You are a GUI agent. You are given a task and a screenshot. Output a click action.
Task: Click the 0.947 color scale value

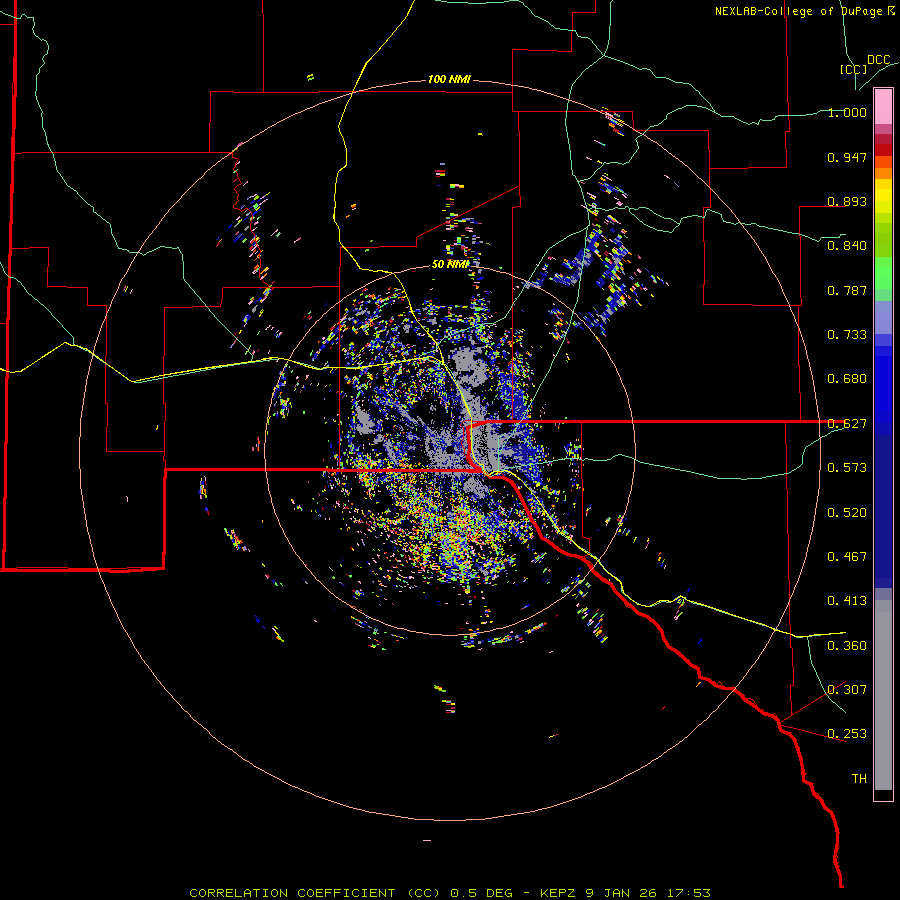coord(847,157)
